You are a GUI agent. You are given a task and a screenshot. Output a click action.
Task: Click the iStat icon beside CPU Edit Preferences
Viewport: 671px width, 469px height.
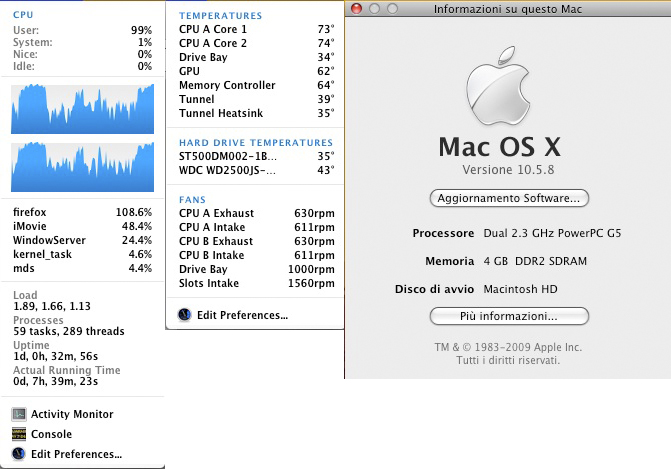[x=19, y=454]
